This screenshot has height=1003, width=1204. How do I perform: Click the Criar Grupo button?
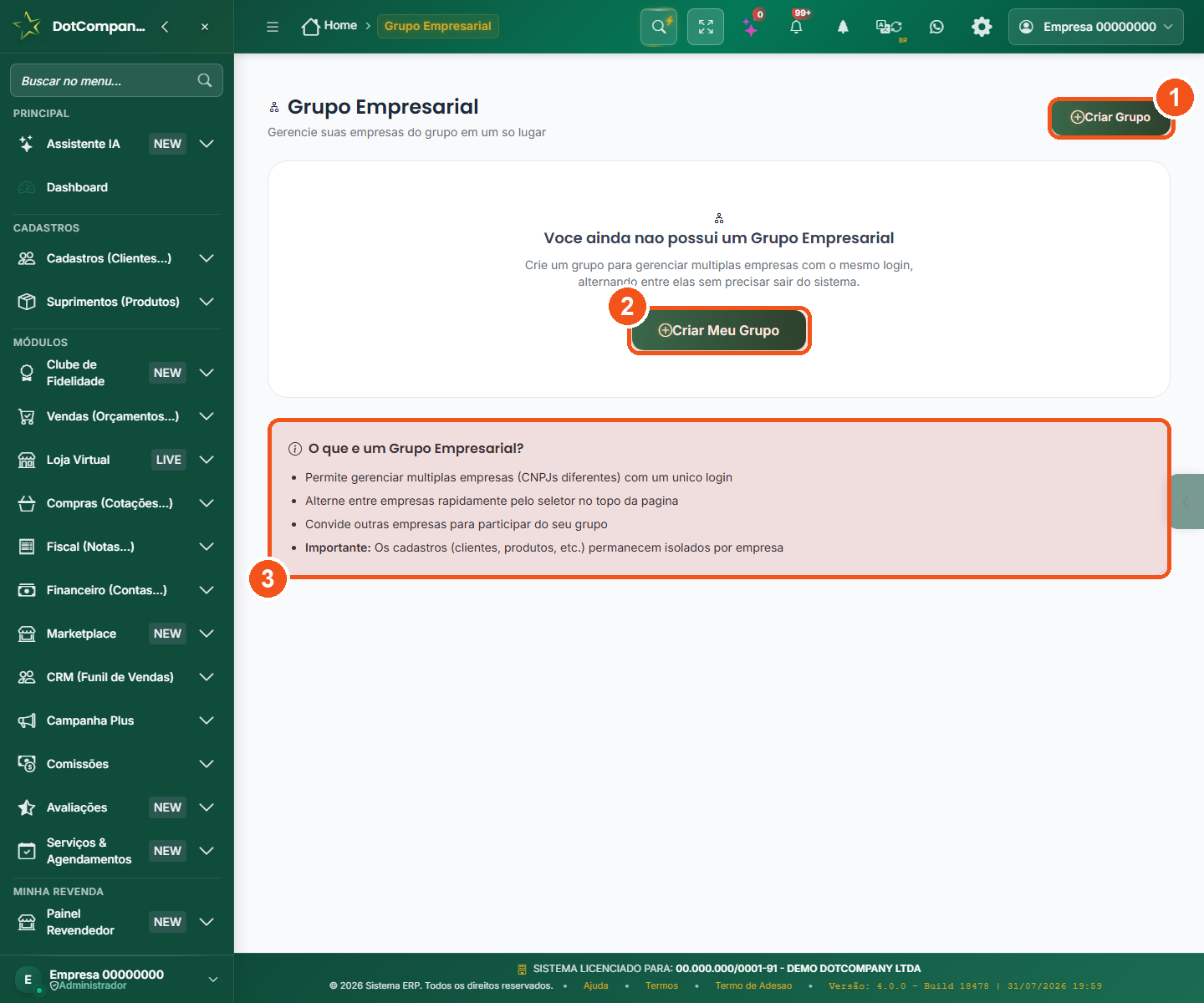[1110, 117]
